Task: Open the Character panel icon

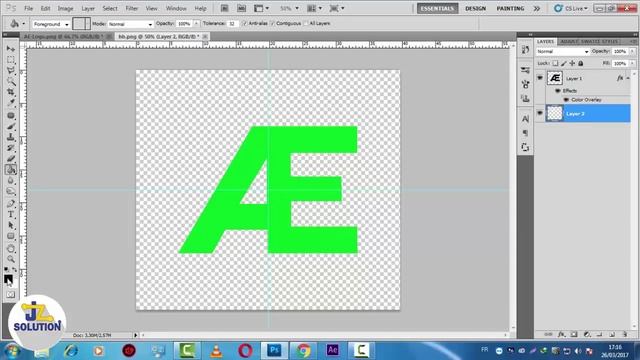Action: pos(525,119)
